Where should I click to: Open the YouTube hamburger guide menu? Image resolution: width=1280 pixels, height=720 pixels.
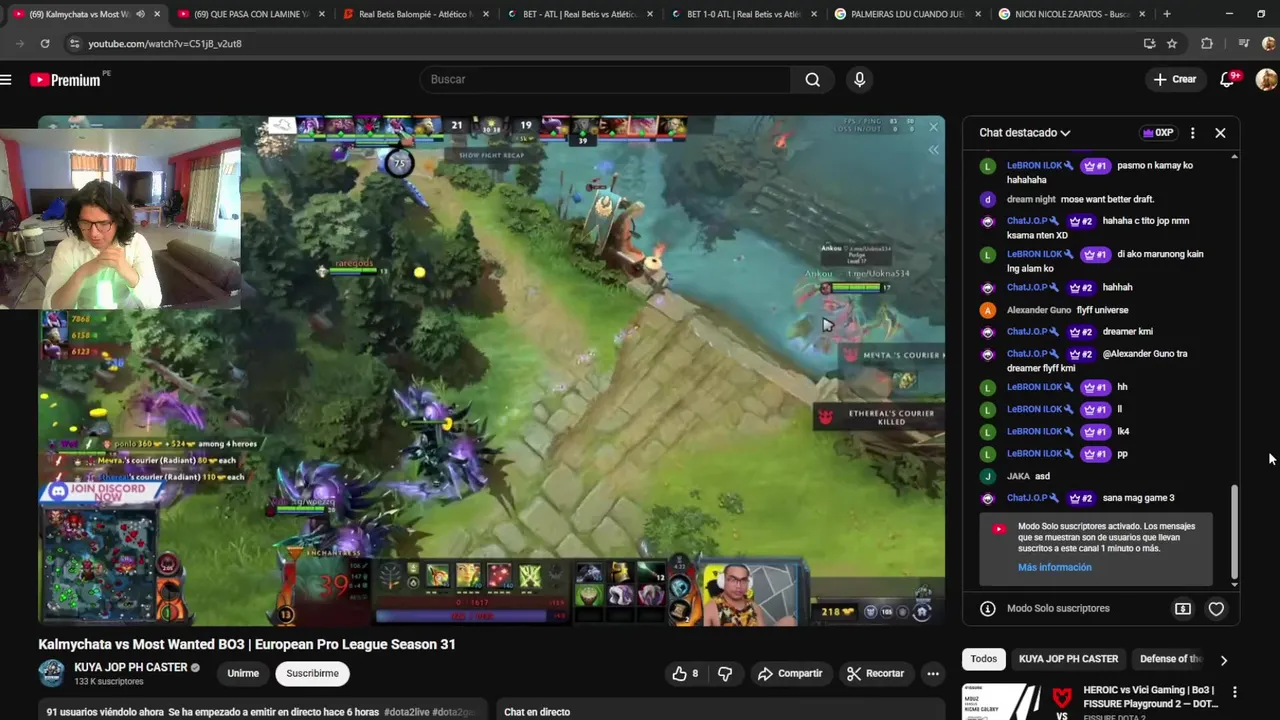pos(6,80)
